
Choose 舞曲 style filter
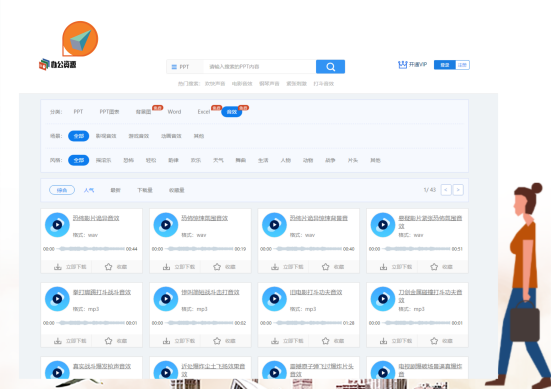pos(241,160)
